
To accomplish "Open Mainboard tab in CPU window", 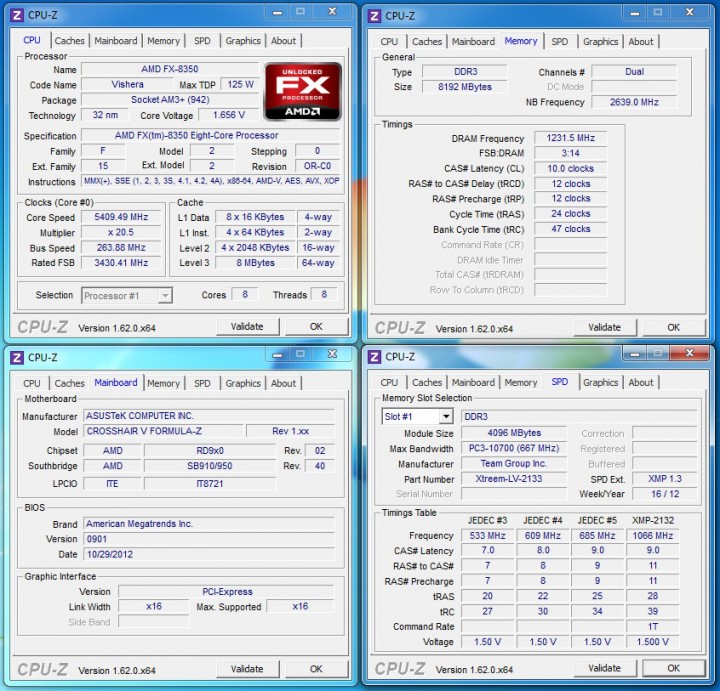I will 116,41.
